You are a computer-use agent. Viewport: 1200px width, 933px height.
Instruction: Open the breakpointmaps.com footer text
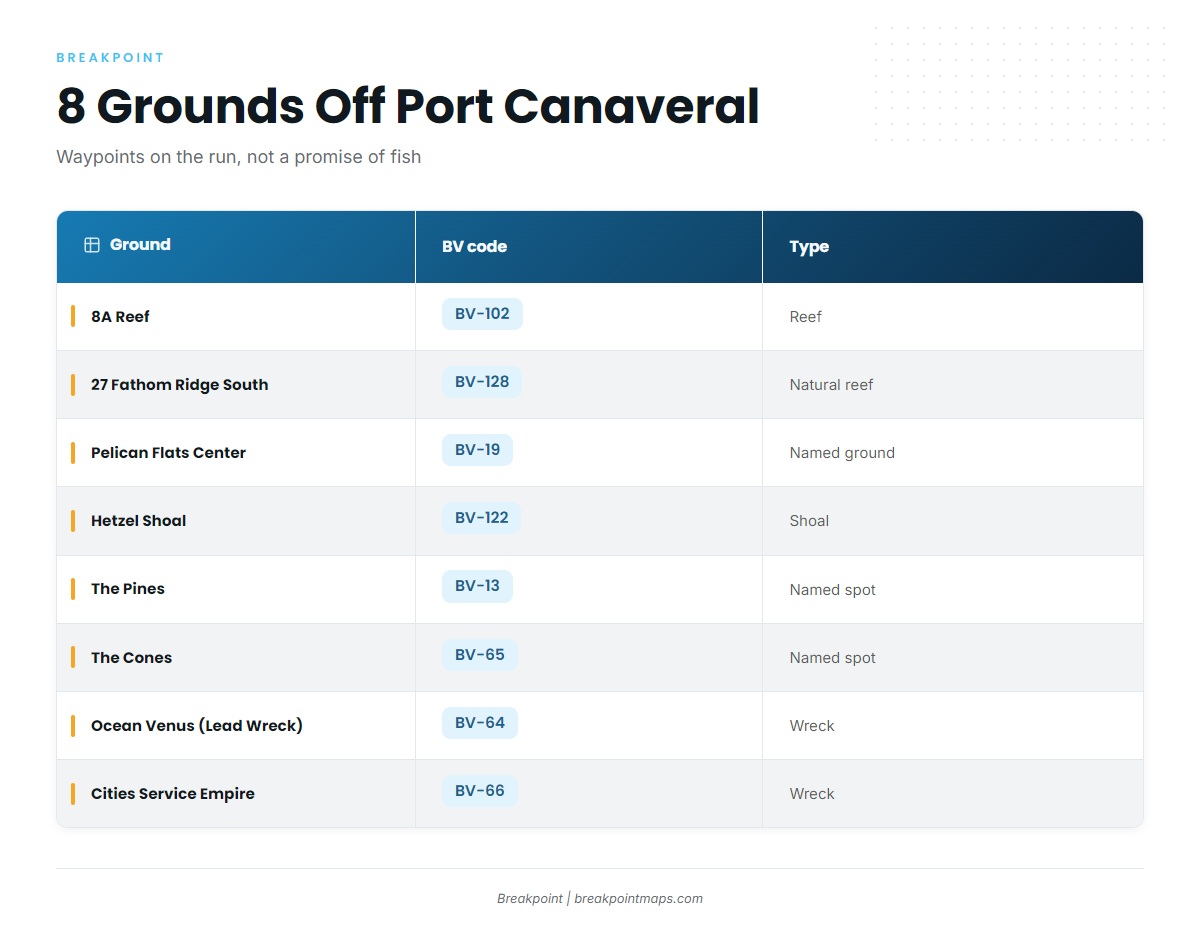pyautogui.click(x=638, y=899)
